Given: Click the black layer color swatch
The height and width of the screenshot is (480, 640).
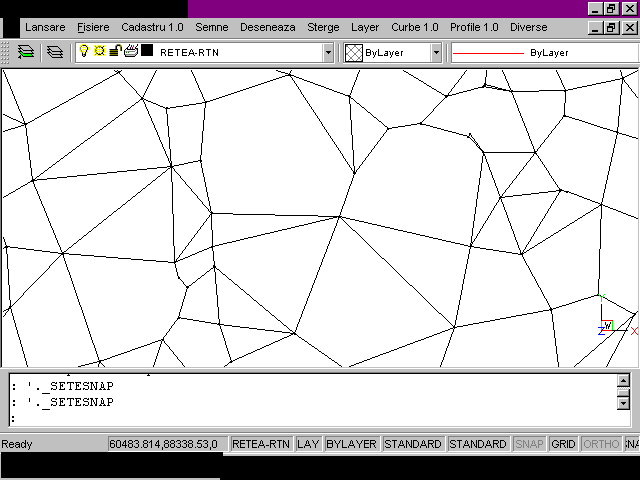Looking at the screenshot, I should pyautogui.click(x=147, y=51).
